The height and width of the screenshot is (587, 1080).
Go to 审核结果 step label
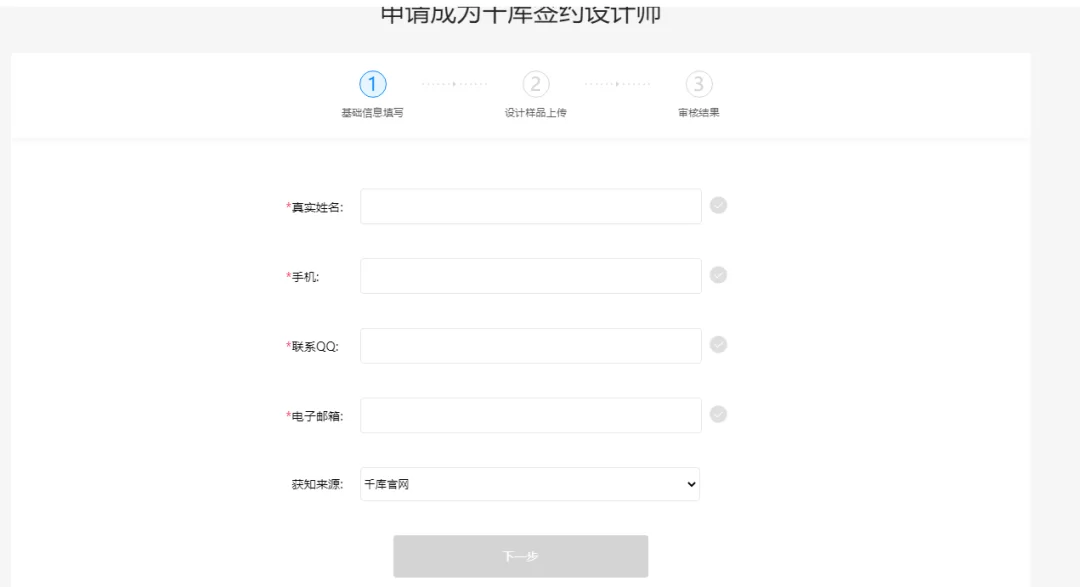tap(698, 113)
